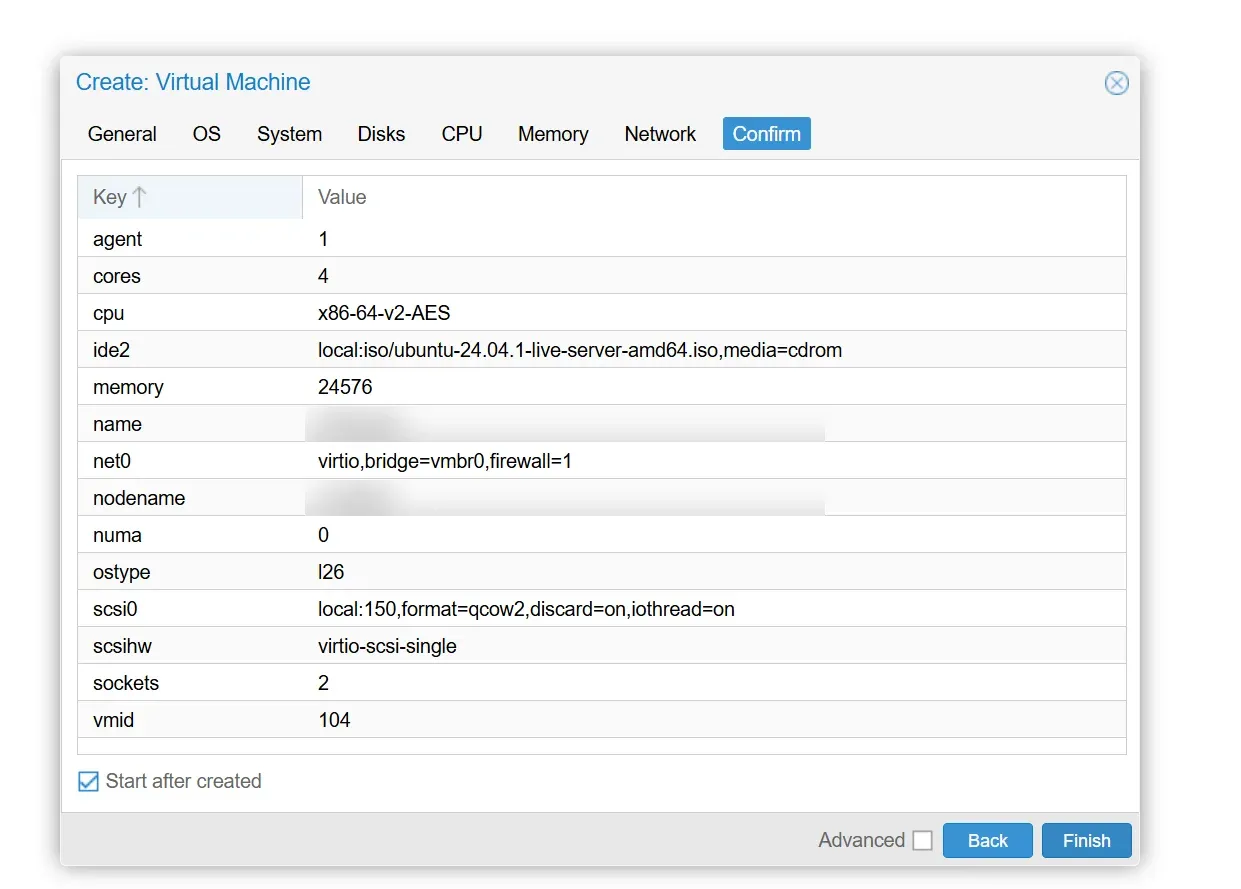1241x889 pixels.
Task: Click the nodename key cell
Action: pos(190,498)
